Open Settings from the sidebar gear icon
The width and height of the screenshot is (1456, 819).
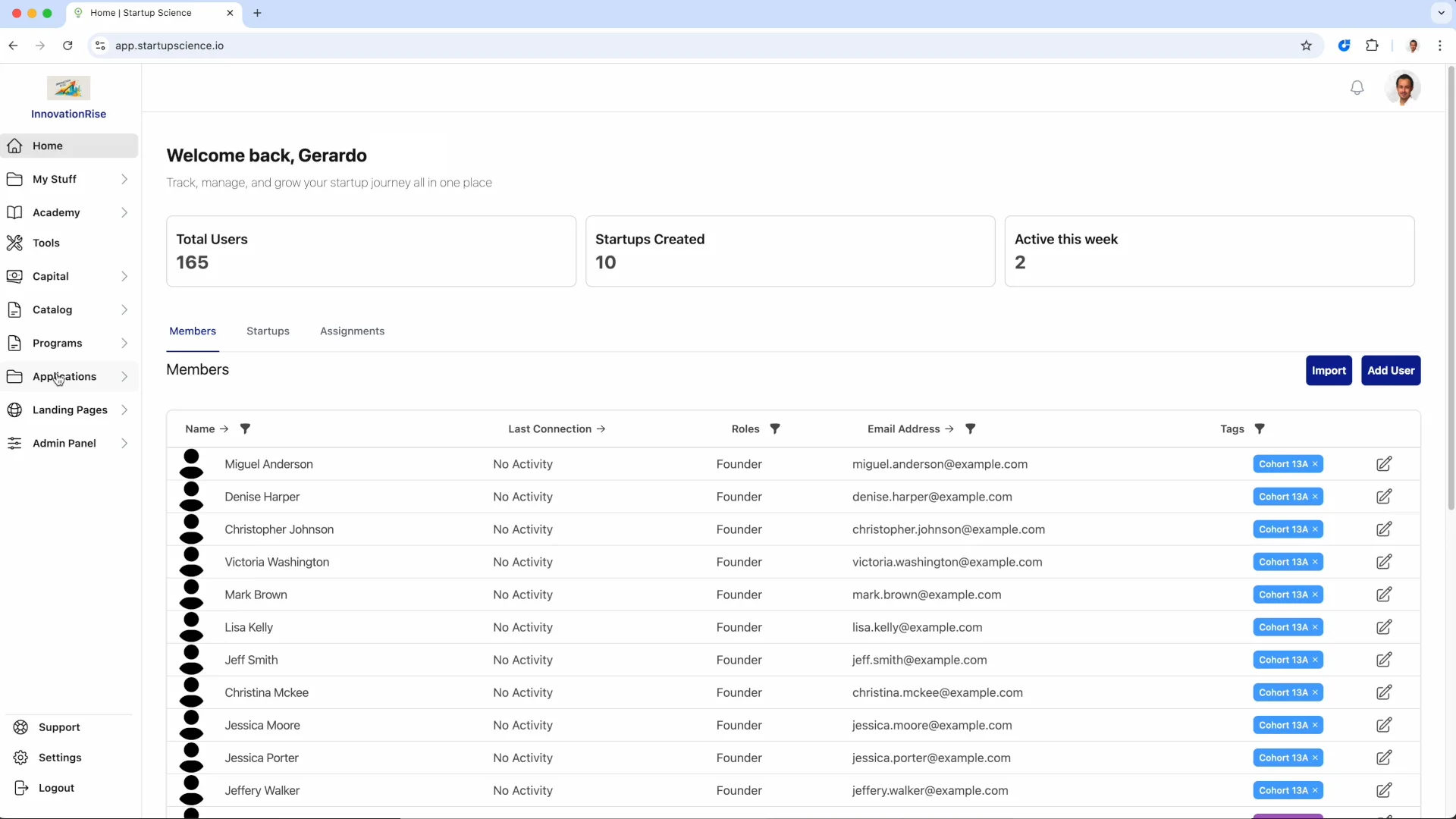tap(20, 758)
